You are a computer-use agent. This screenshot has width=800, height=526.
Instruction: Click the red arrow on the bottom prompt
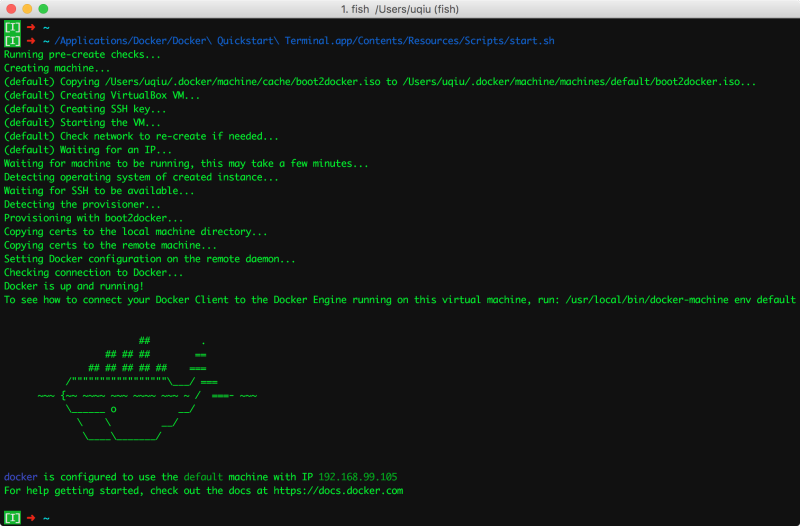click(x=31, y=518)
